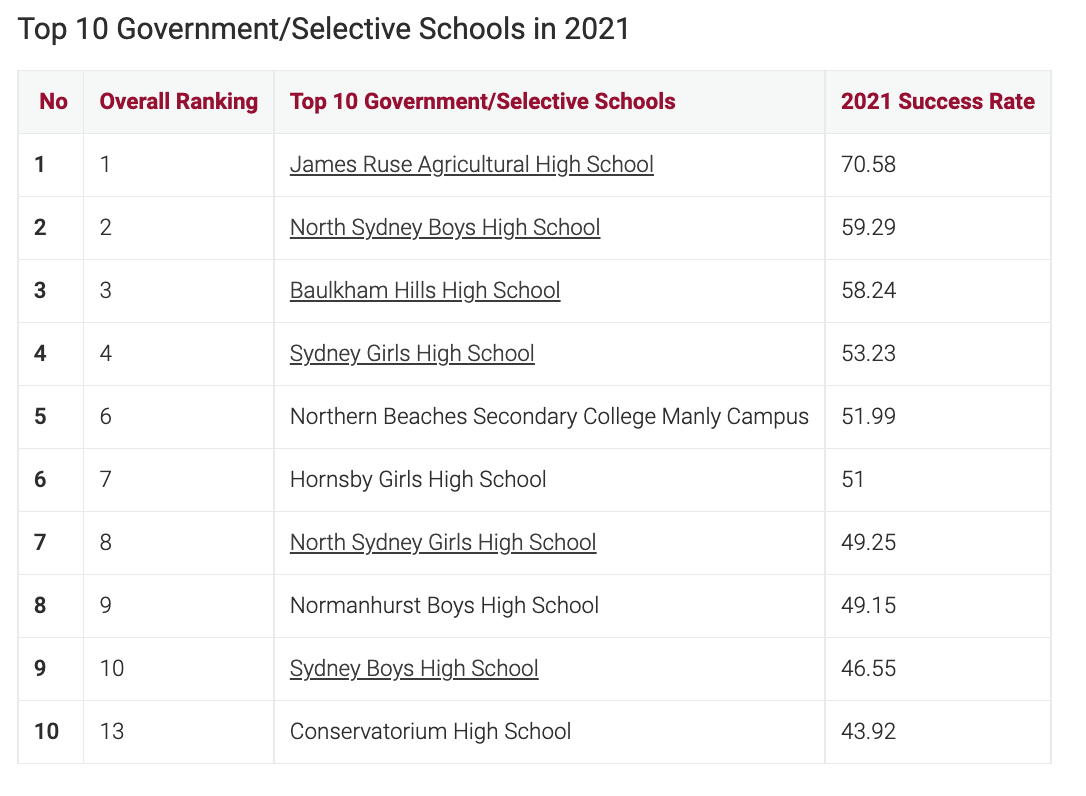
Task: Select the Hornsby Girls High School cell
Action: (418, 480)
